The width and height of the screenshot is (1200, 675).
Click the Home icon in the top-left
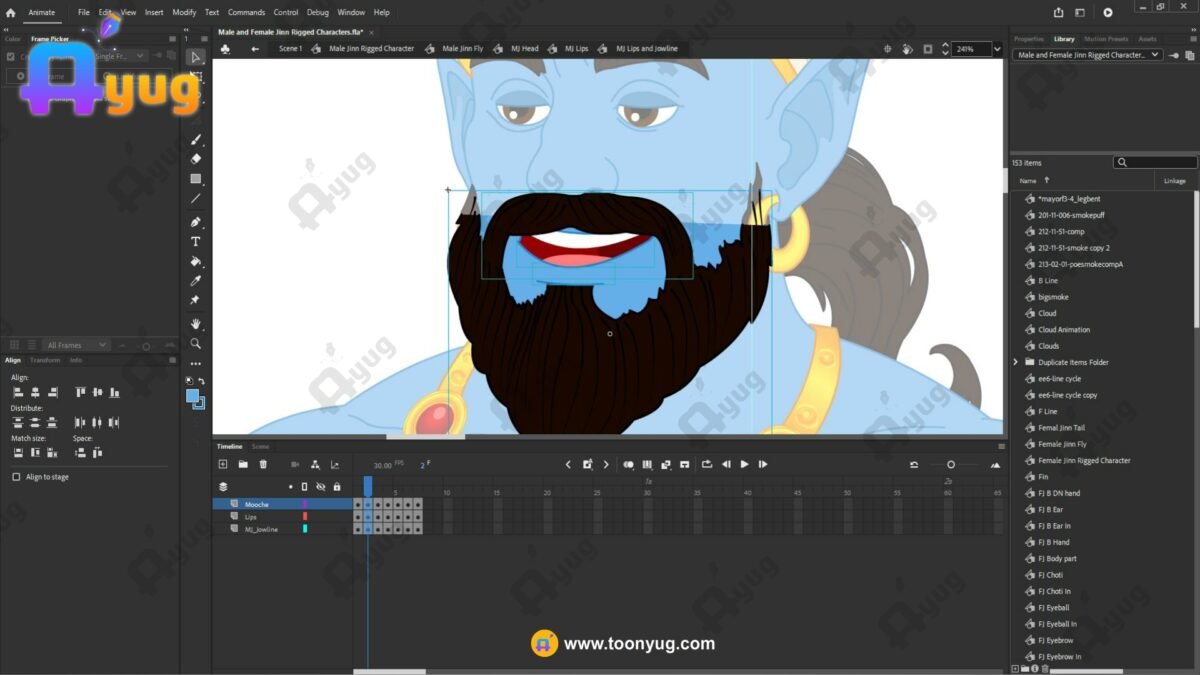[x=11, y=13]
